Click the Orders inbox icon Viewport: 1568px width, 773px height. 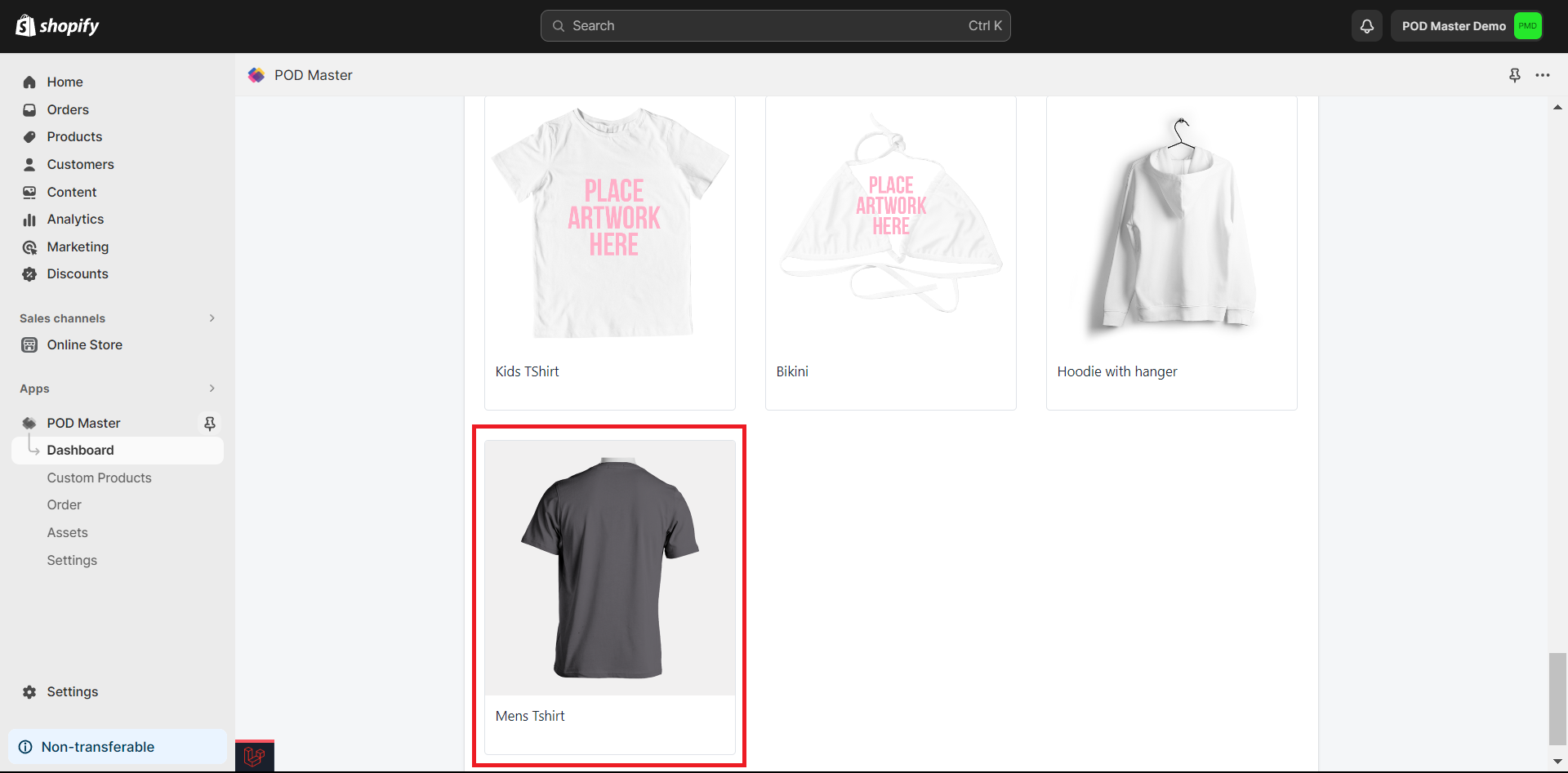(29, 109)
